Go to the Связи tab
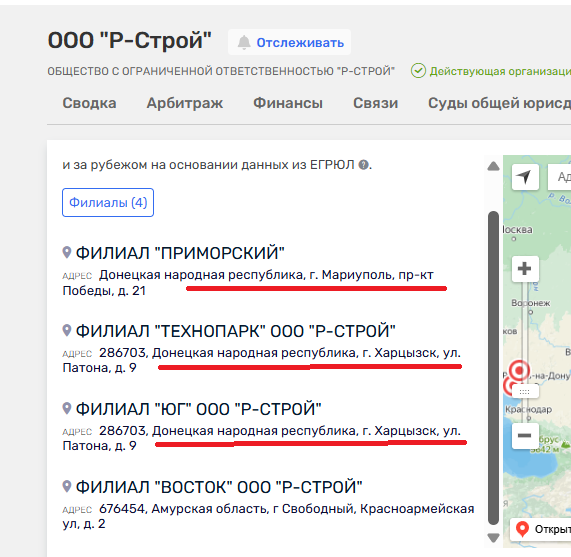This screenshot has width=571, height=557. (x=375, y=103)
